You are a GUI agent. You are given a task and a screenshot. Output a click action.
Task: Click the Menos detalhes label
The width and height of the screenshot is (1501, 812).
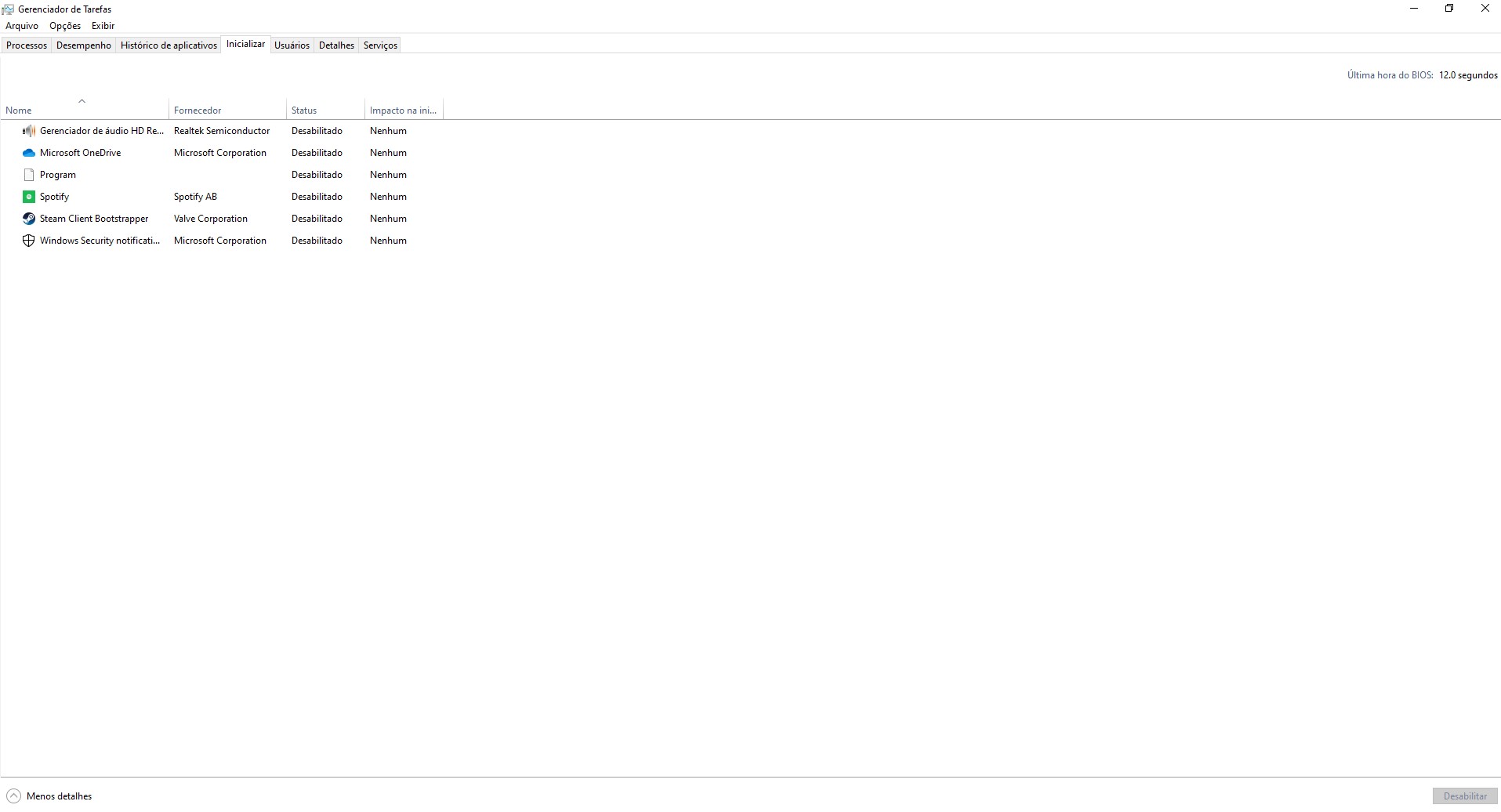59,796
